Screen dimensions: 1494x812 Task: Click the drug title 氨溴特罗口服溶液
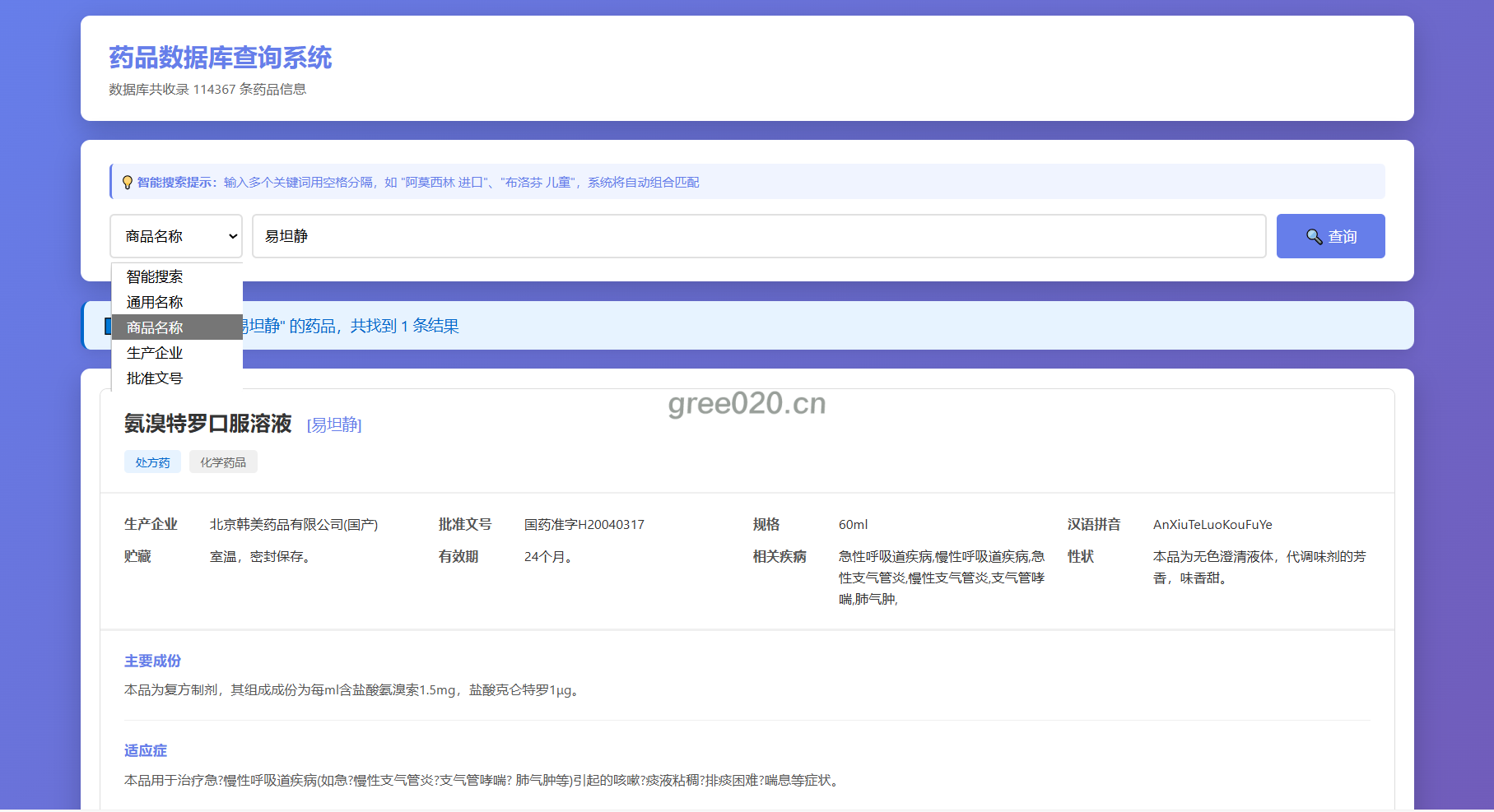tap(207, 424)
